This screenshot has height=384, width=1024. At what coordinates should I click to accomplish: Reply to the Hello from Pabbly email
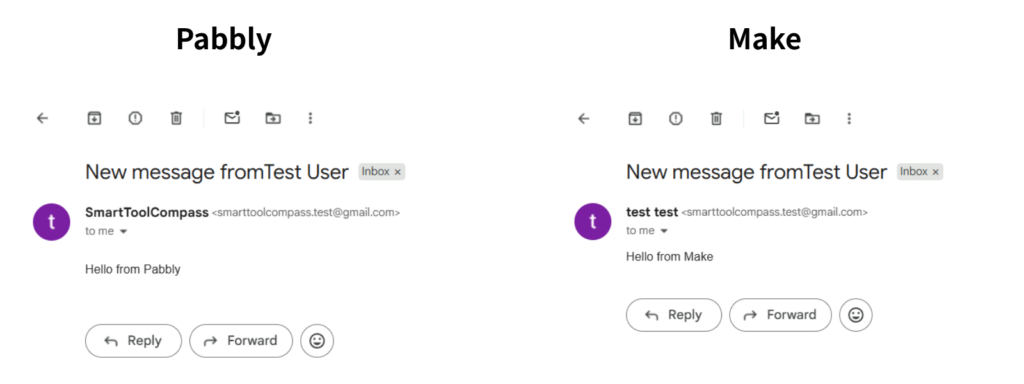[134, 341]
